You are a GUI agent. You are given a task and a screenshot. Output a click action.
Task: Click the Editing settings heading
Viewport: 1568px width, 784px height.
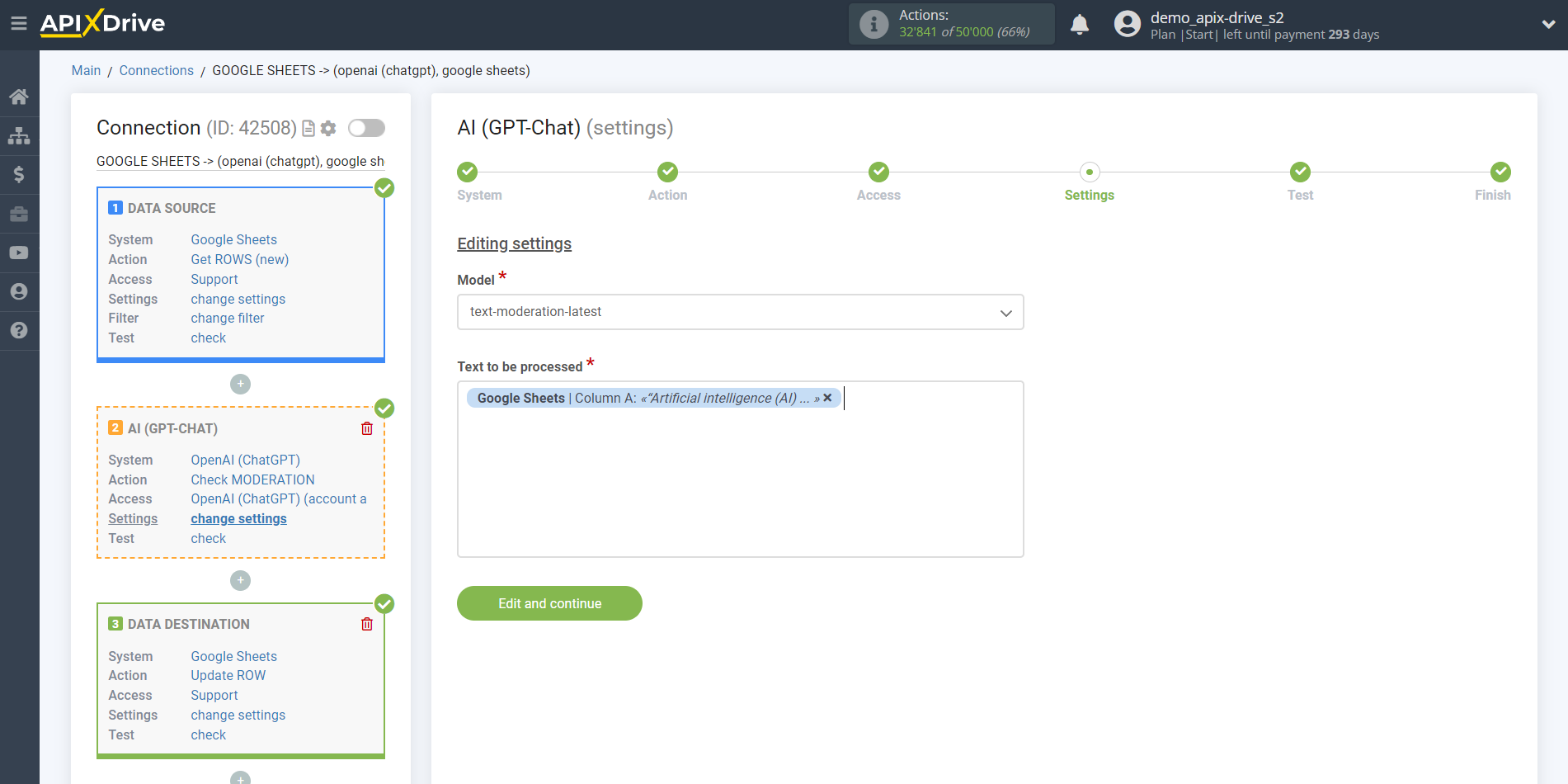tap(514, 243)
